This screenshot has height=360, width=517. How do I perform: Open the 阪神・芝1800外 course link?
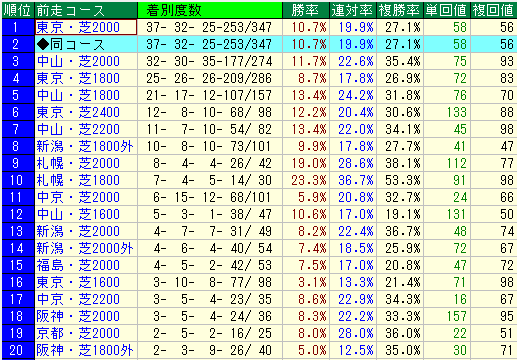tap(85, 350)
